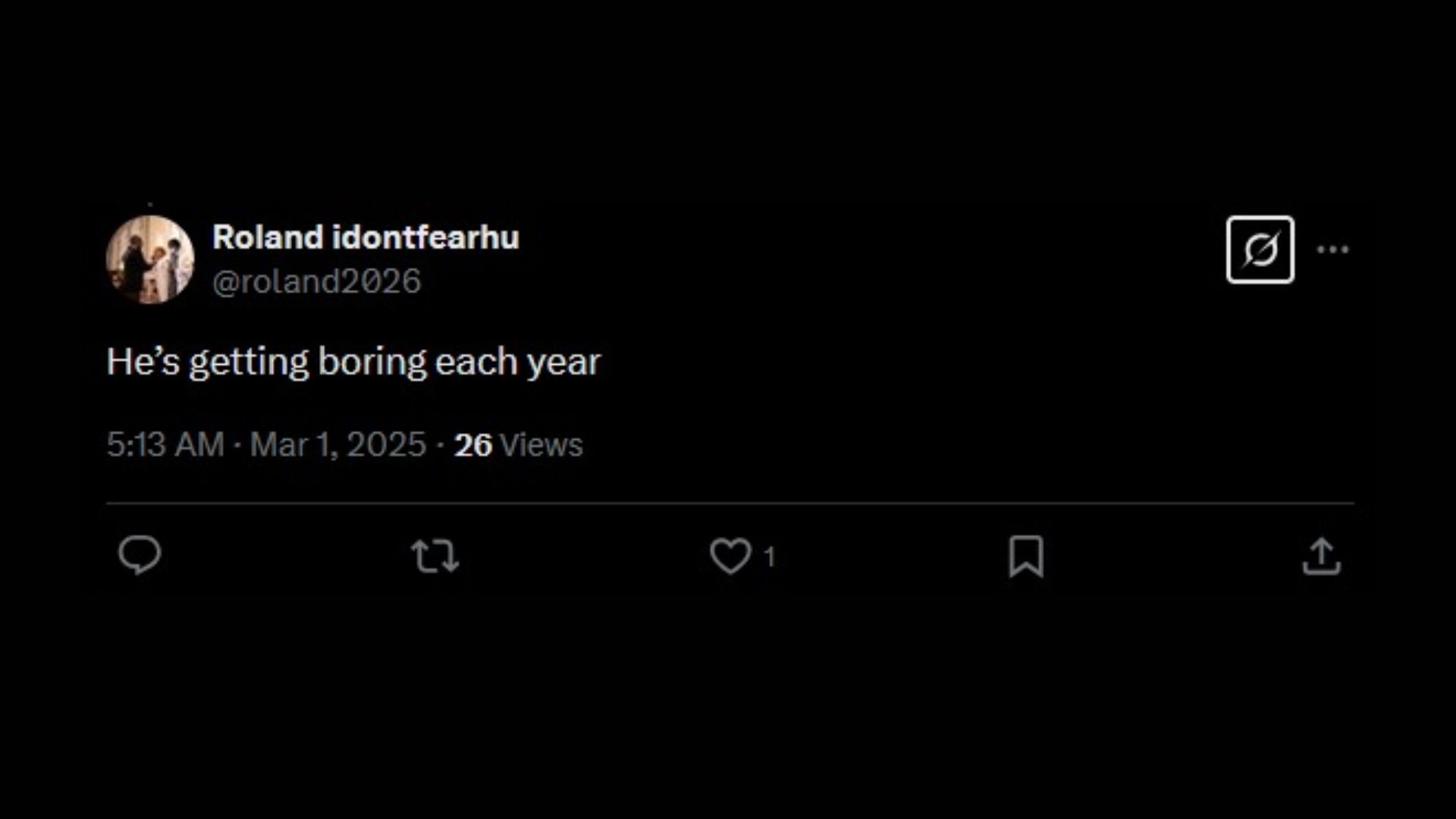Viewport: 1456px width, 819px height.
Task: Click the Mar 1, 2025 date
Action: coord(337,444)
